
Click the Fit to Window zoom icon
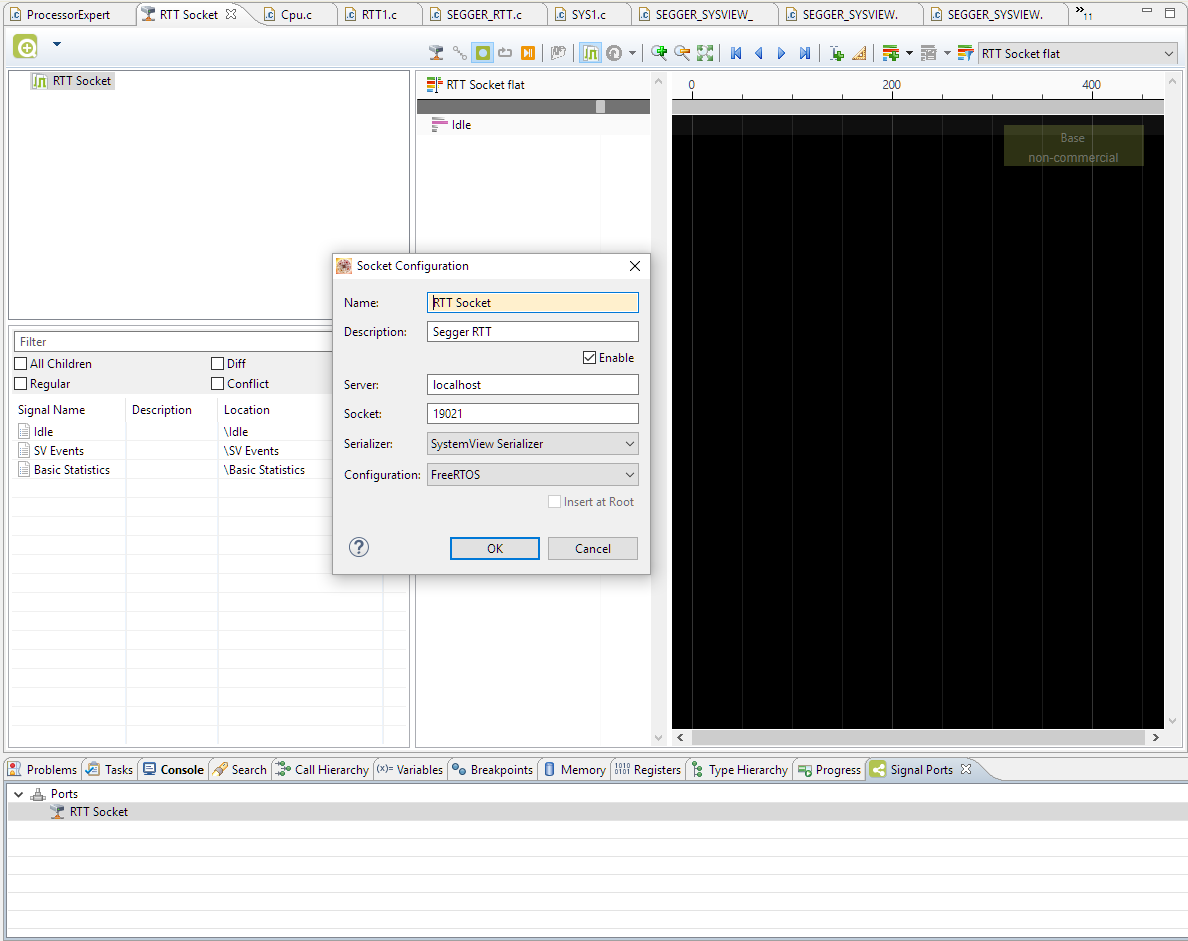click(x=706, y=52)
